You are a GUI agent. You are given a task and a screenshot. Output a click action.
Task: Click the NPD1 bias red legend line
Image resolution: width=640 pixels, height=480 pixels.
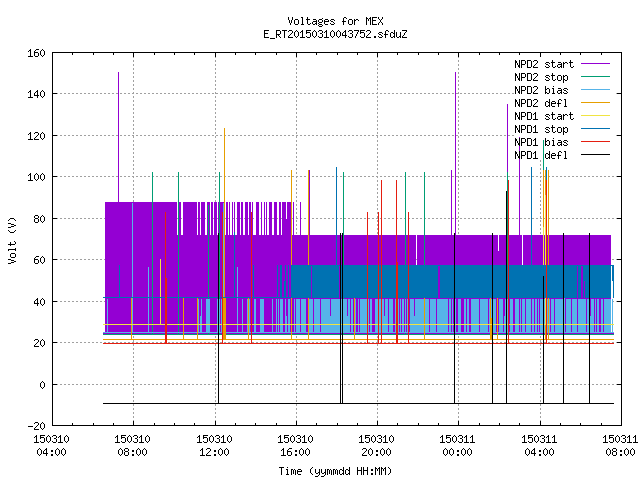point(595,142)
